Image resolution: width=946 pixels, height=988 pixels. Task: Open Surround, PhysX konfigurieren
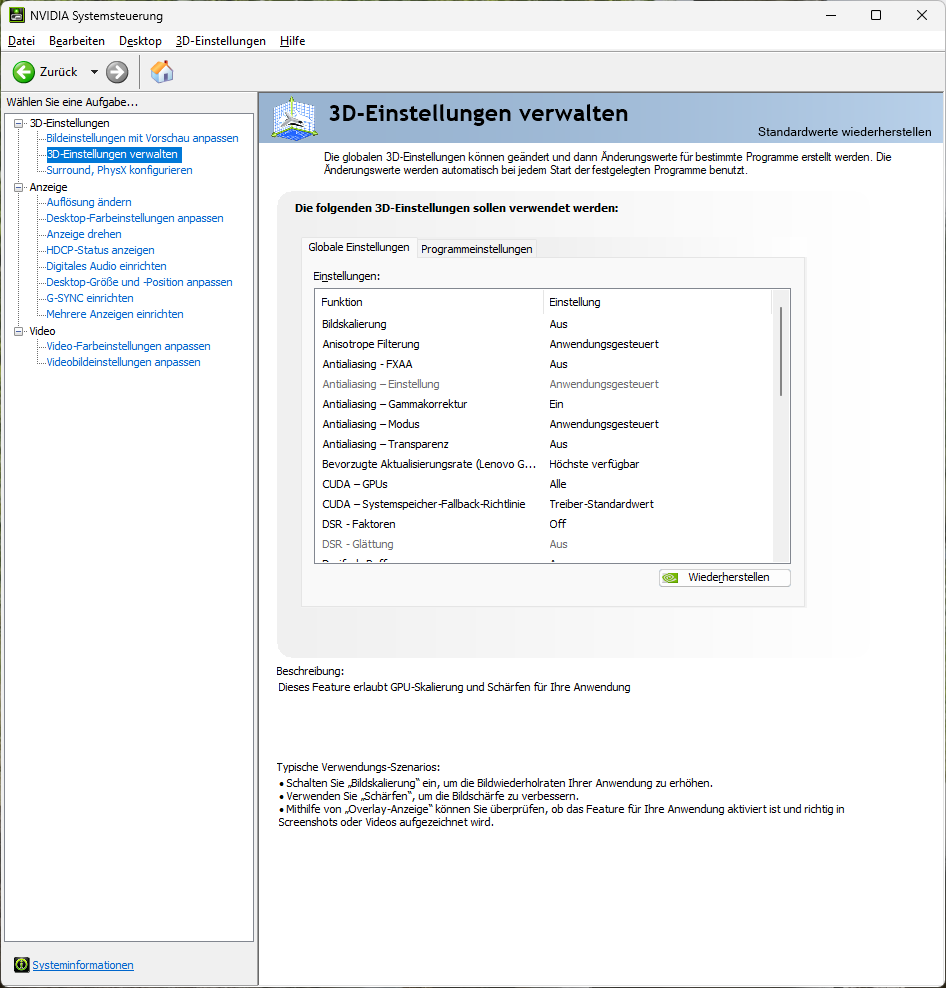coord(119,170)
